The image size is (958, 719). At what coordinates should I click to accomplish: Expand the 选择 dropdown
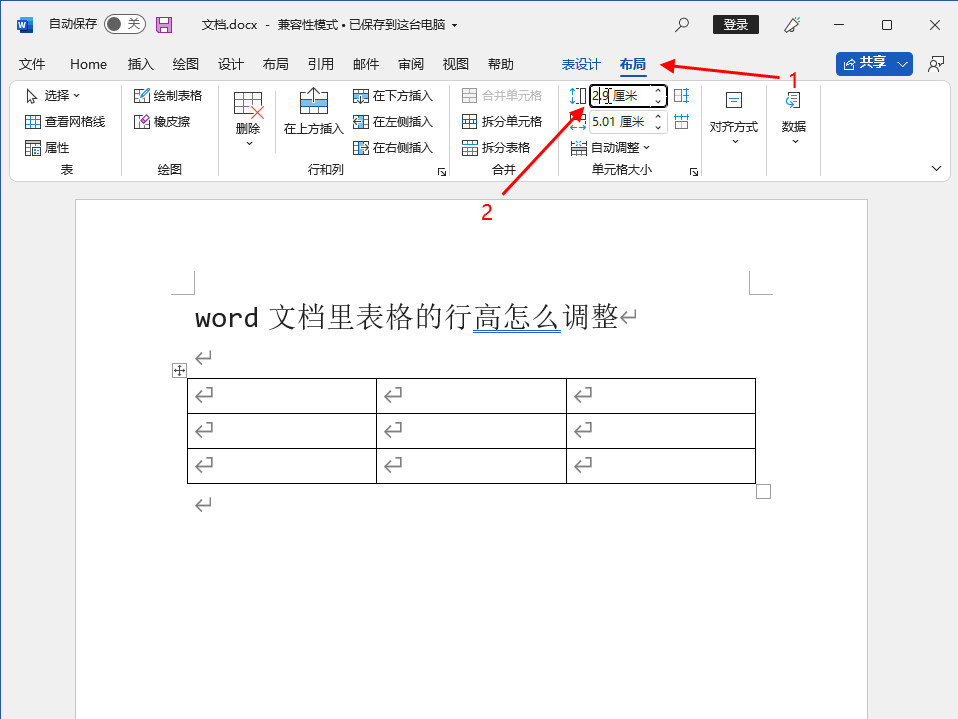click(53, 96)
